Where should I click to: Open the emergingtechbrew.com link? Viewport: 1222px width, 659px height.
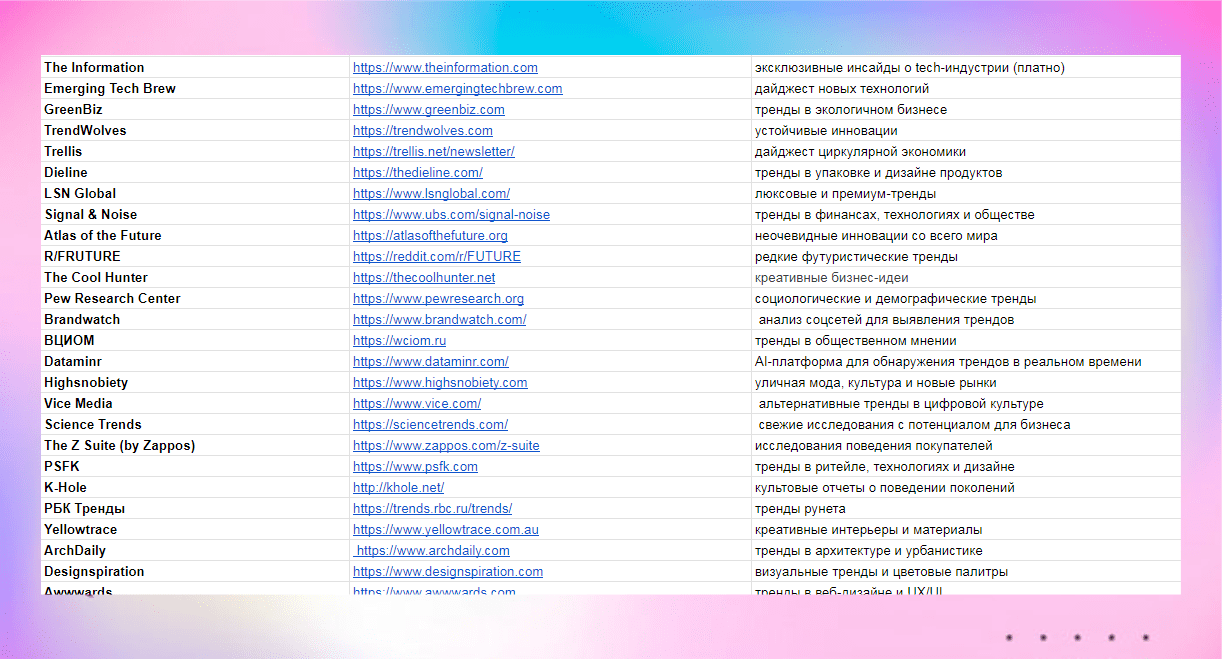[457, 89]
